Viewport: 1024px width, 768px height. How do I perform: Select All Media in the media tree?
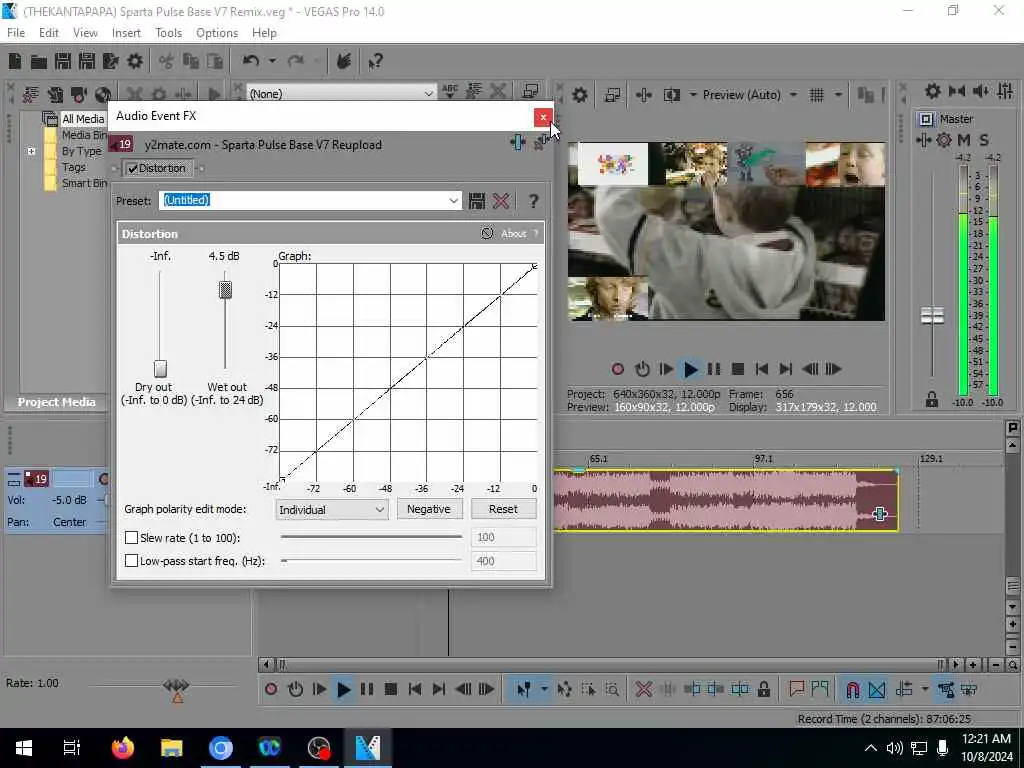point(83,119)
